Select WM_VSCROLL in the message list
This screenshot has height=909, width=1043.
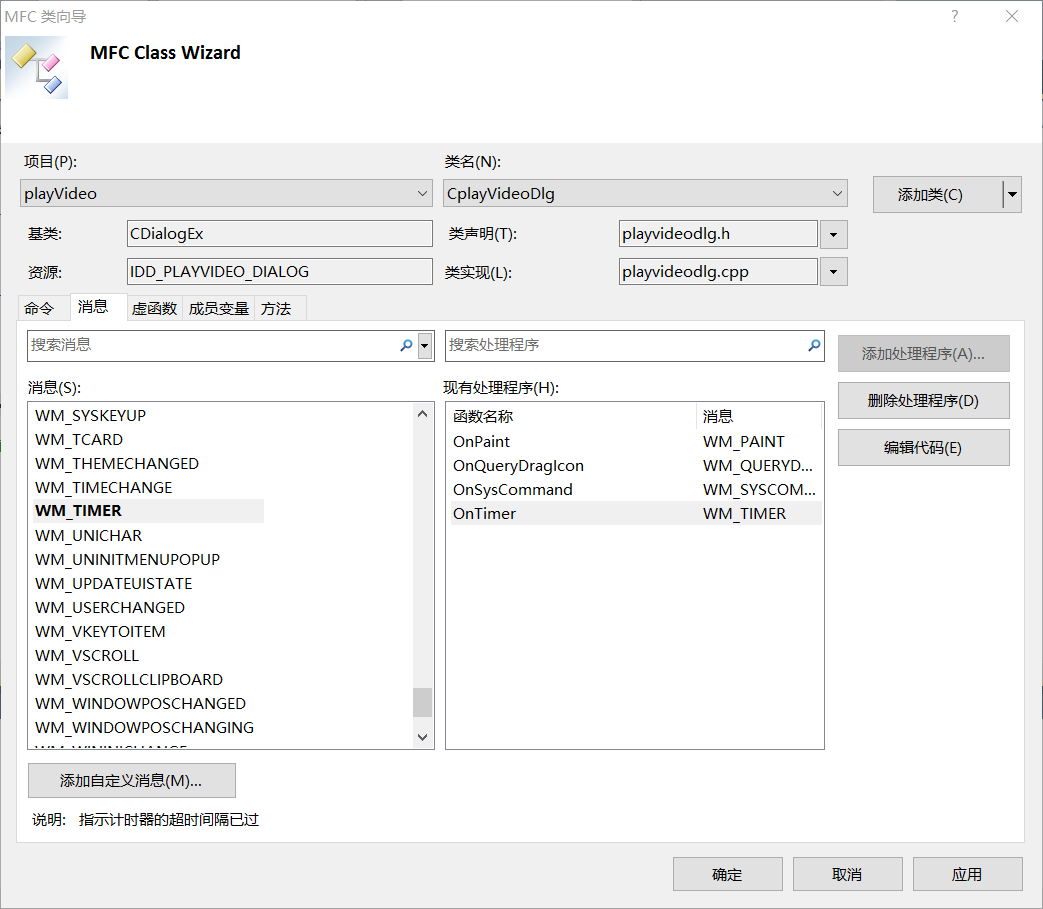tap(86, 655)
